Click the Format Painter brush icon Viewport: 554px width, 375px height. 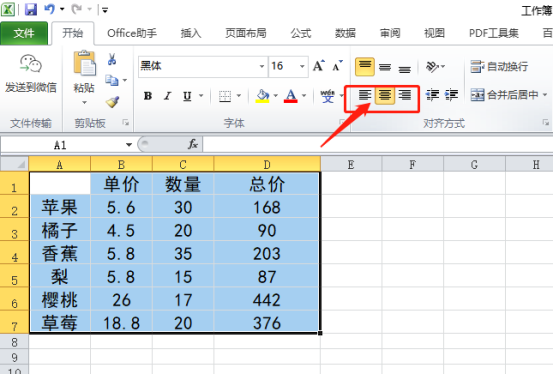point(112,102)
